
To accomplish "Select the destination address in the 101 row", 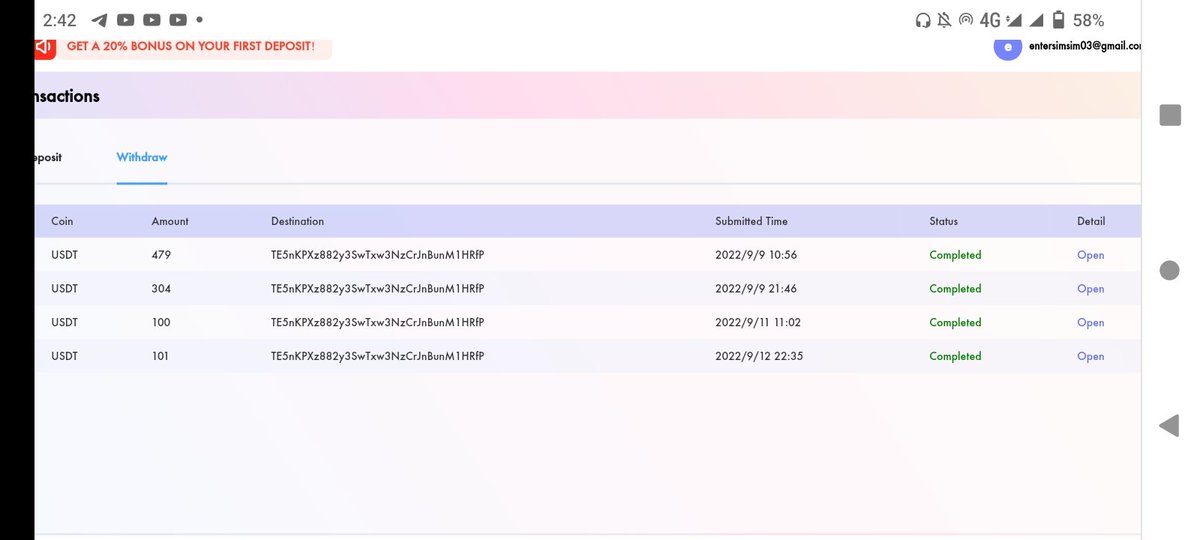I will pos(378,356).
